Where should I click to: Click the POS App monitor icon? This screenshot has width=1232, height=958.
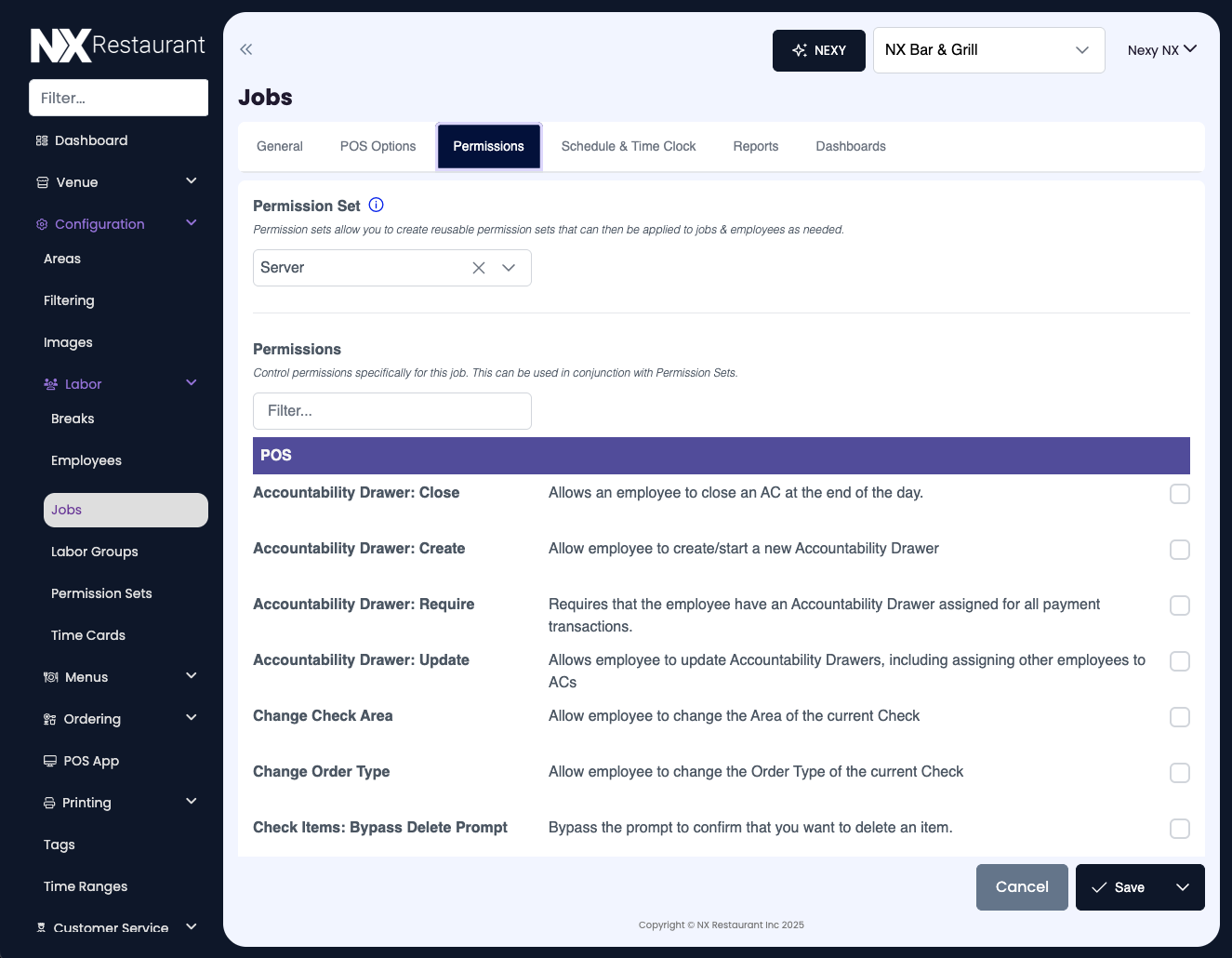click(x=50, y=761)
